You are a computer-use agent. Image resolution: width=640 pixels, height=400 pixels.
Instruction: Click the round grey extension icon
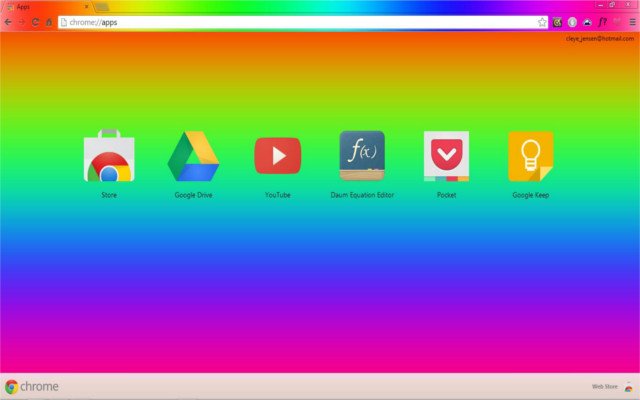[x=572, y=22]
